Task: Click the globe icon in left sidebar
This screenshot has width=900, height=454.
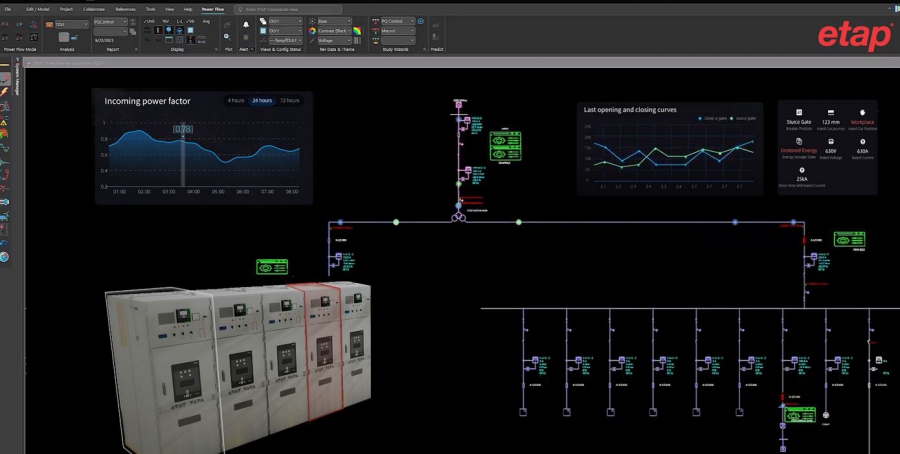Action: (x=5, y=257)
